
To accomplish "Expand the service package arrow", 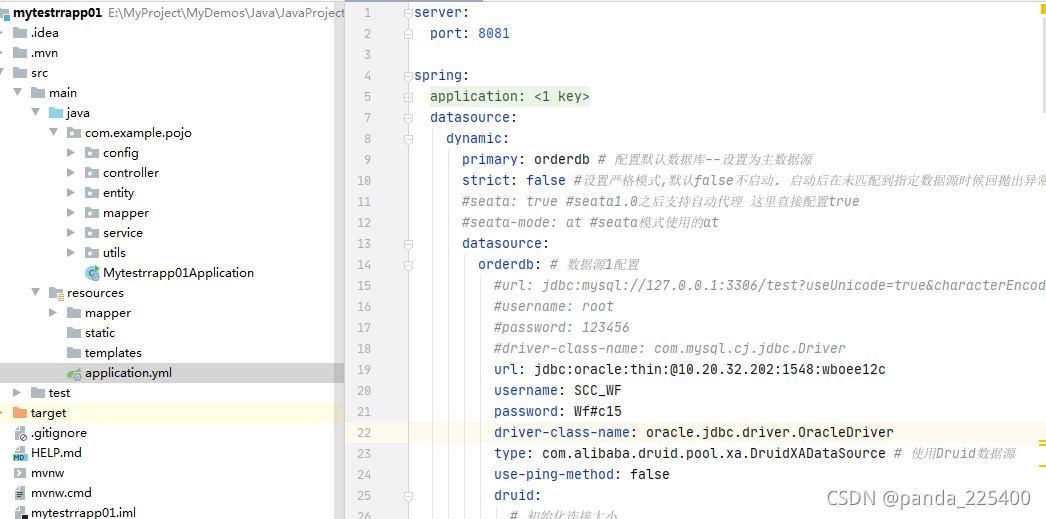I will point(72,233).
